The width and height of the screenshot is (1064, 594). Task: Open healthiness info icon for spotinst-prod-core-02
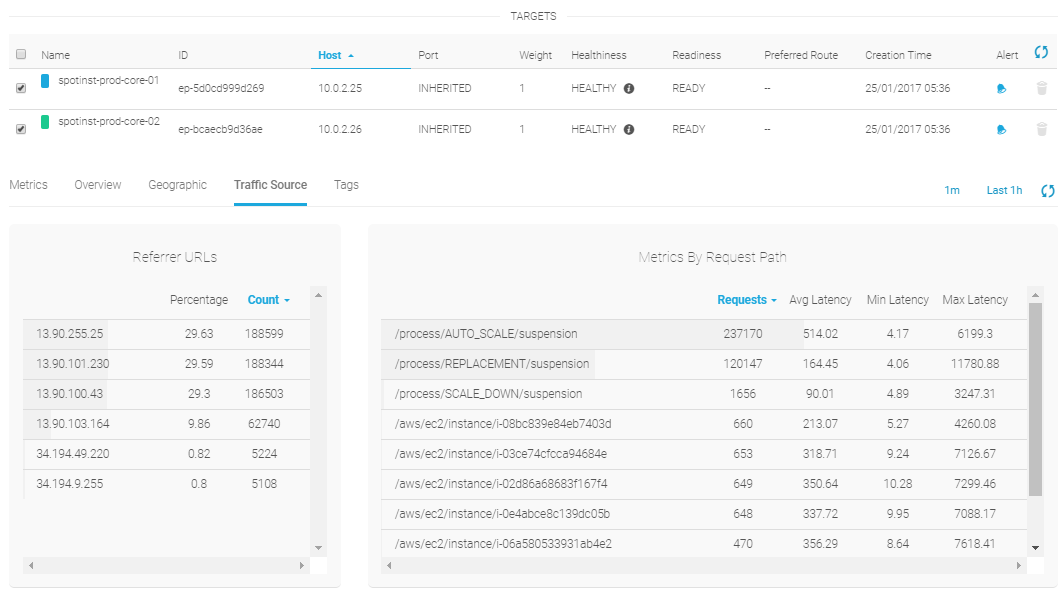pyautogui.click(x=629, y=129)
